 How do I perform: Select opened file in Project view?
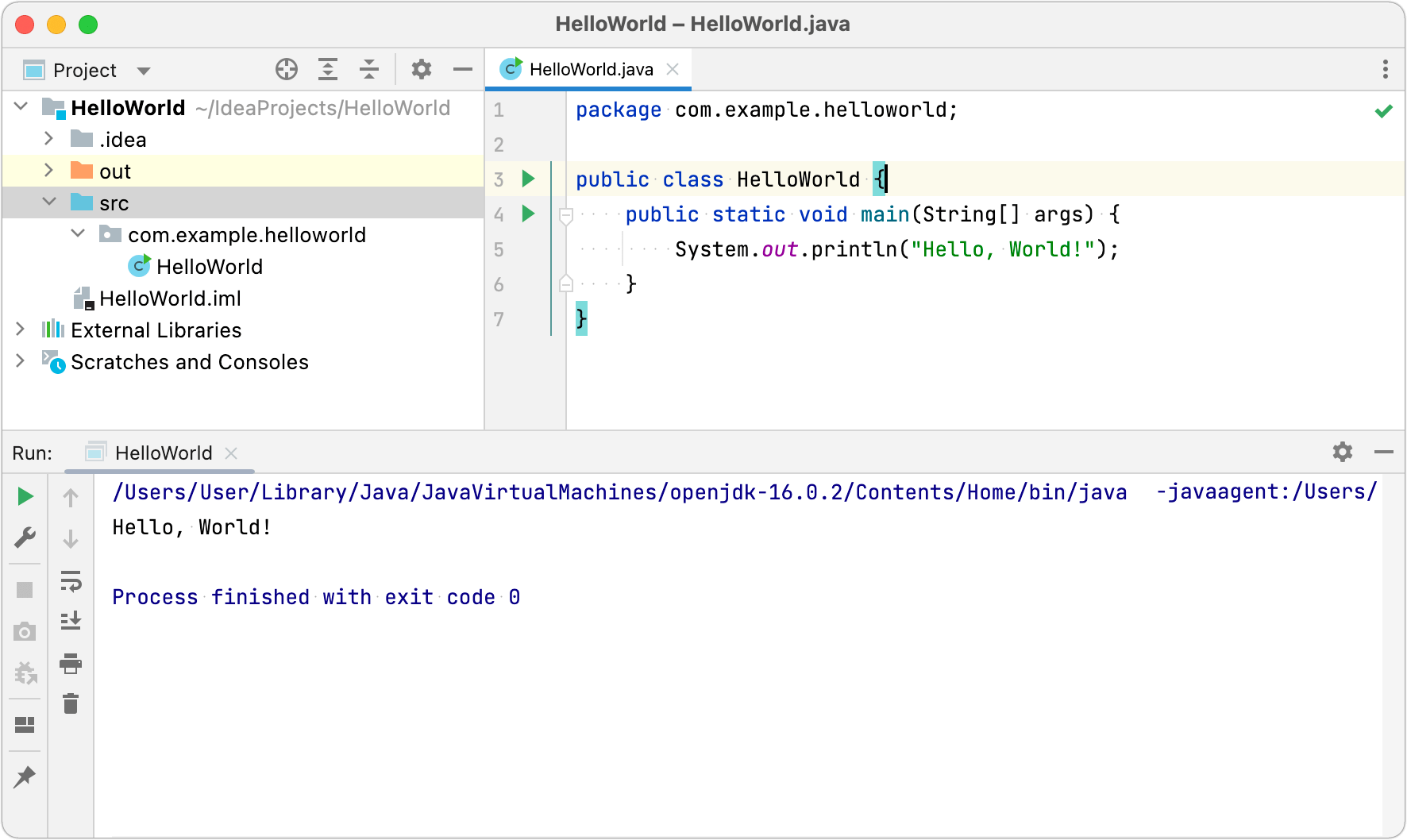287,69
